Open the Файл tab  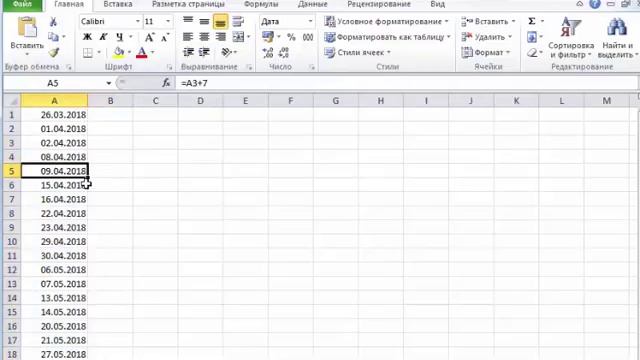(23, 4)
